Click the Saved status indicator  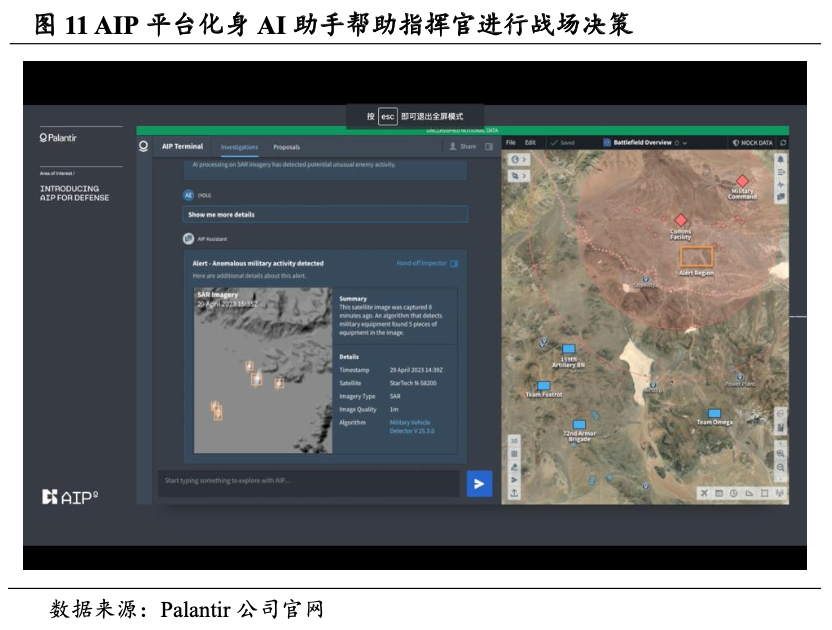[x=562, y=143]
